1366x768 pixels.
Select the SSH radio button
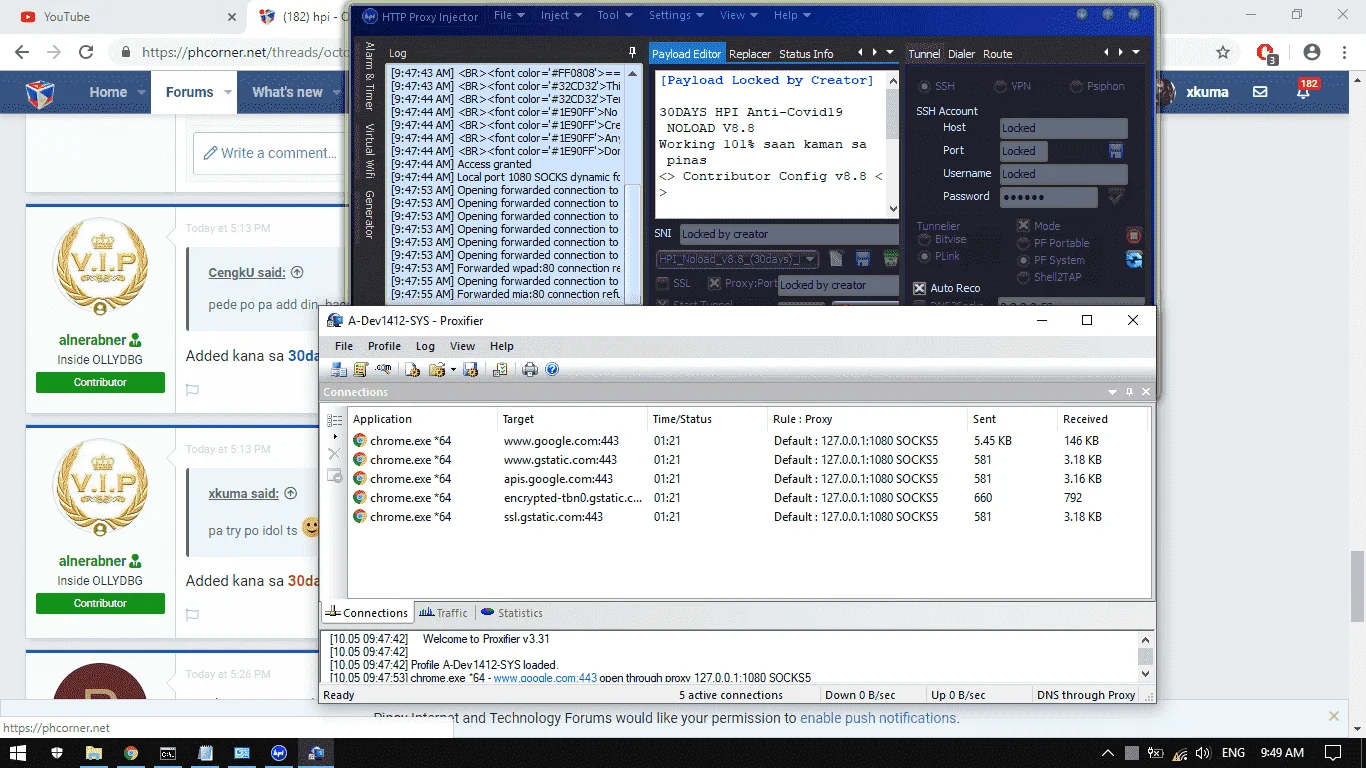tap(924, 87)
